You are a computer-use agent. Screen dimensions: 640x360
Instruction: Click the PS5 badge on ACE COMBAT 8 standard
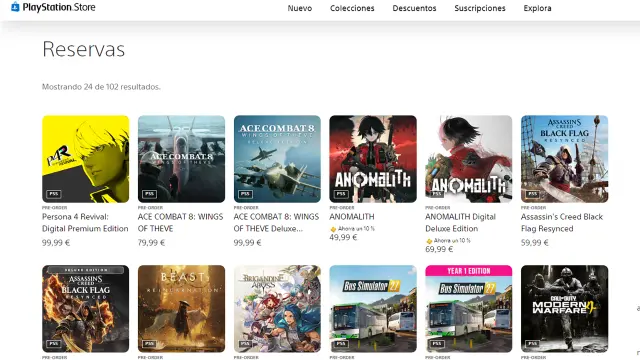click(149, 194)
